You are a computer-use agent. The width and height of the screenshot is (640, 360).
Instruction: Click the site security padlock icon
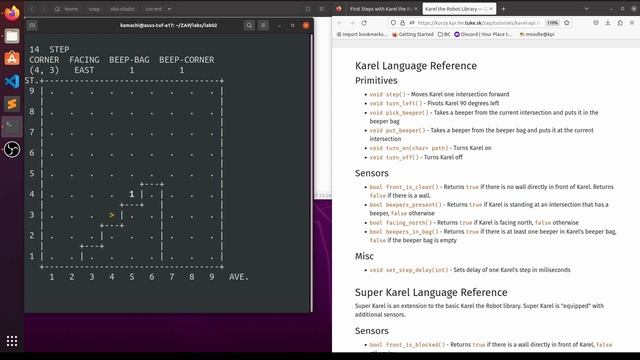(402, 23)
